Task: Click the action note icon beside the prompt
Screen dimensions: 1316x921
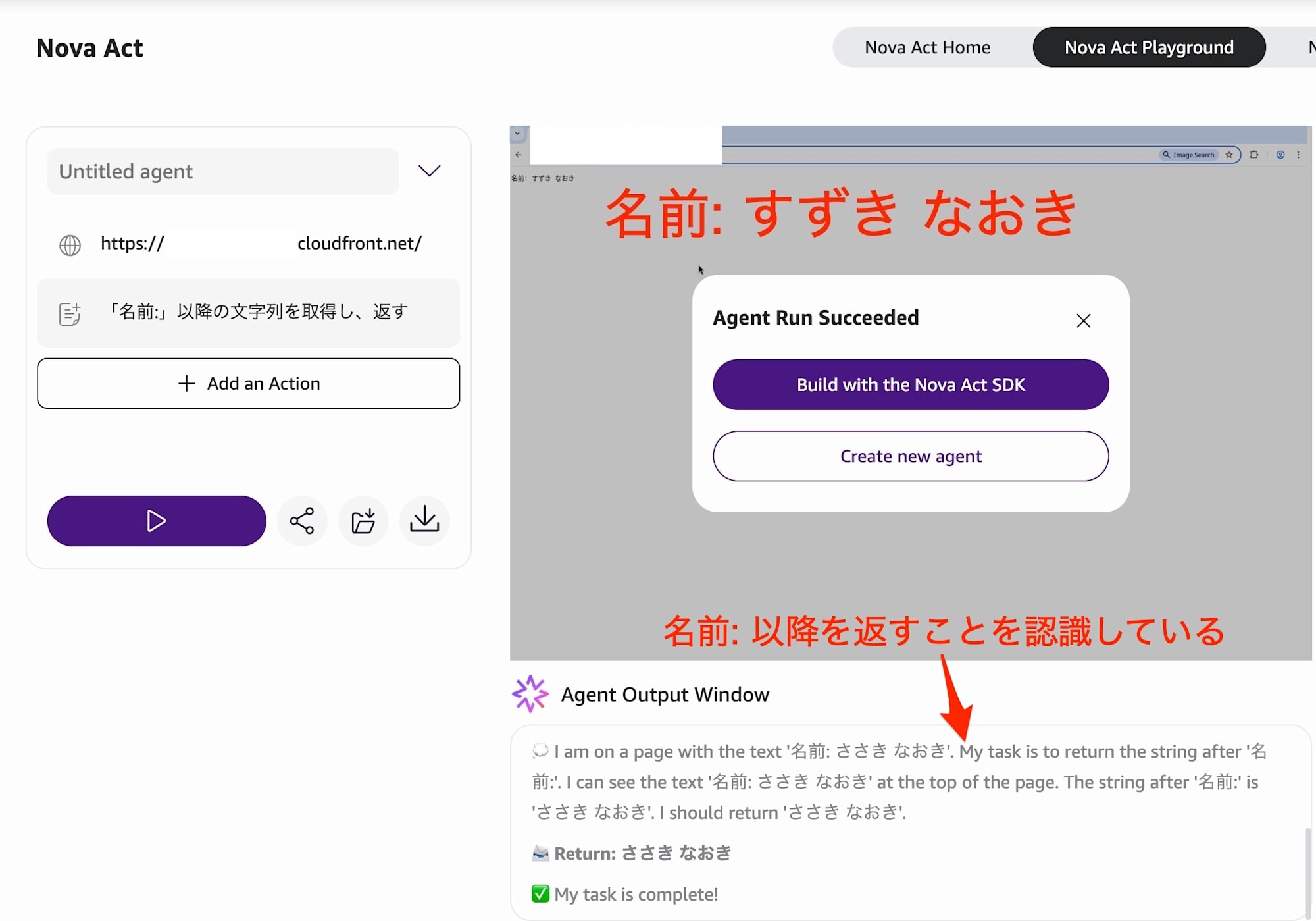Action: pos(70,314)
